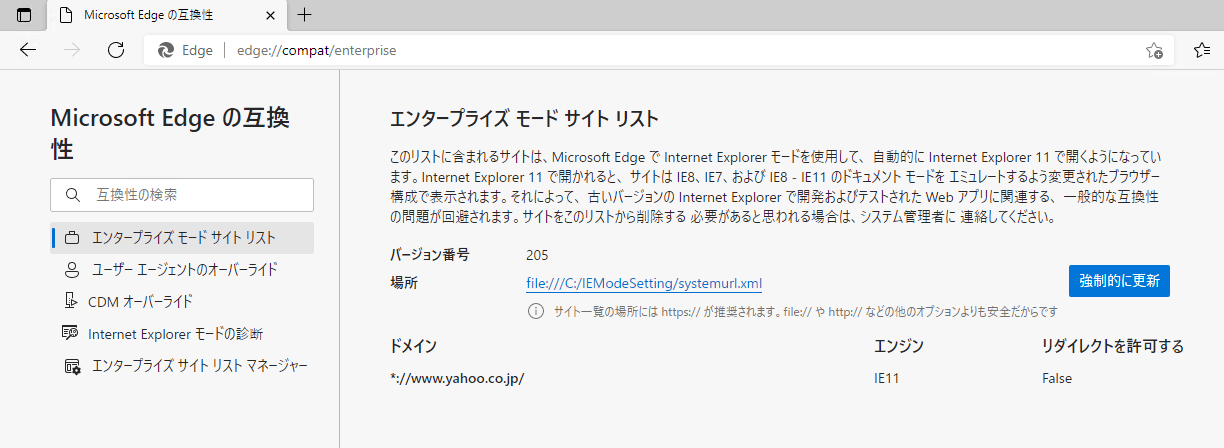The width and height of the screenshot is (1224, 448).
Task: Click the site list manager gear icon
Action: tap(72, 366)
